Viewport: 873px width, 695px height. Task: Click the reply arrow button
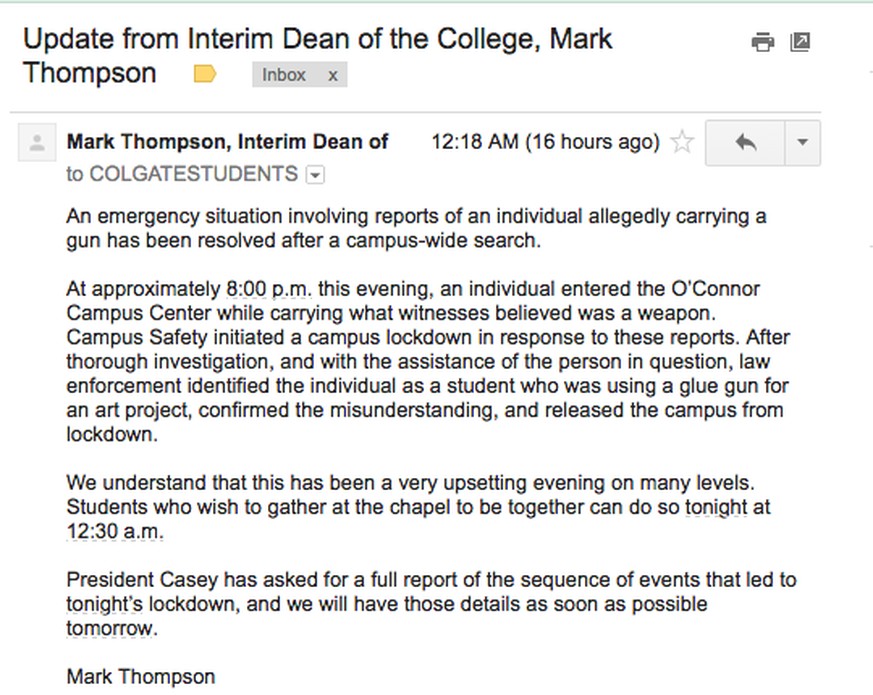click(746, 143)
